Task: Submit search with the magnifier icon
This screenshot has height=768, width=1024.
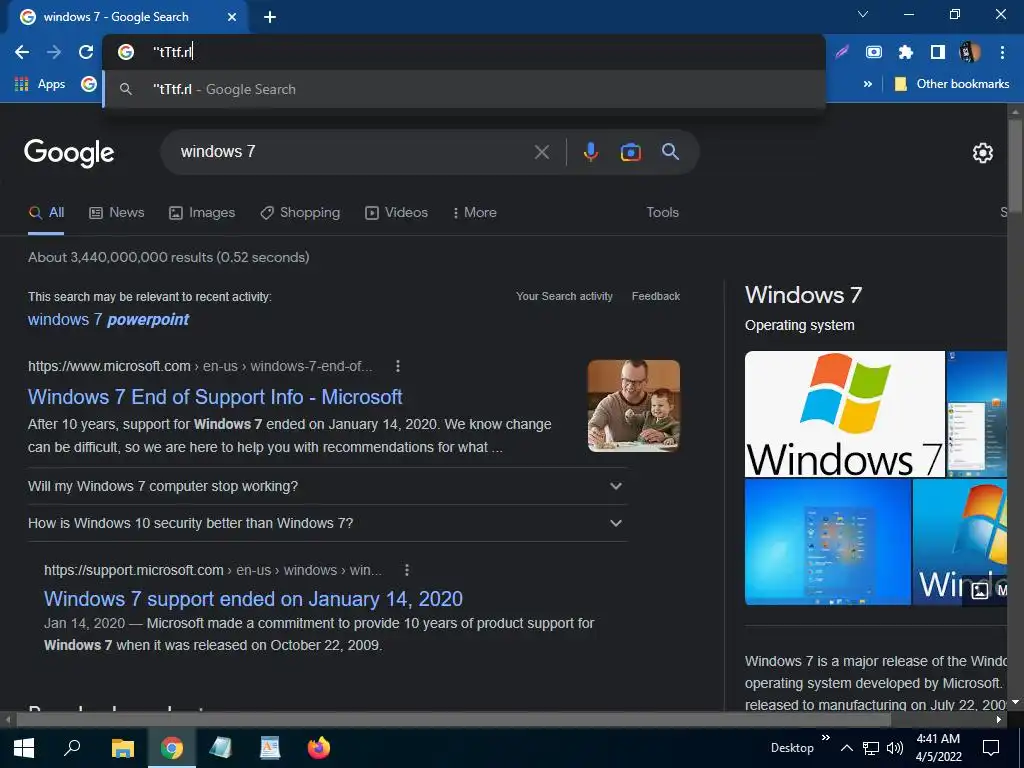Action: pyautogui.click(x=671, y=152)
